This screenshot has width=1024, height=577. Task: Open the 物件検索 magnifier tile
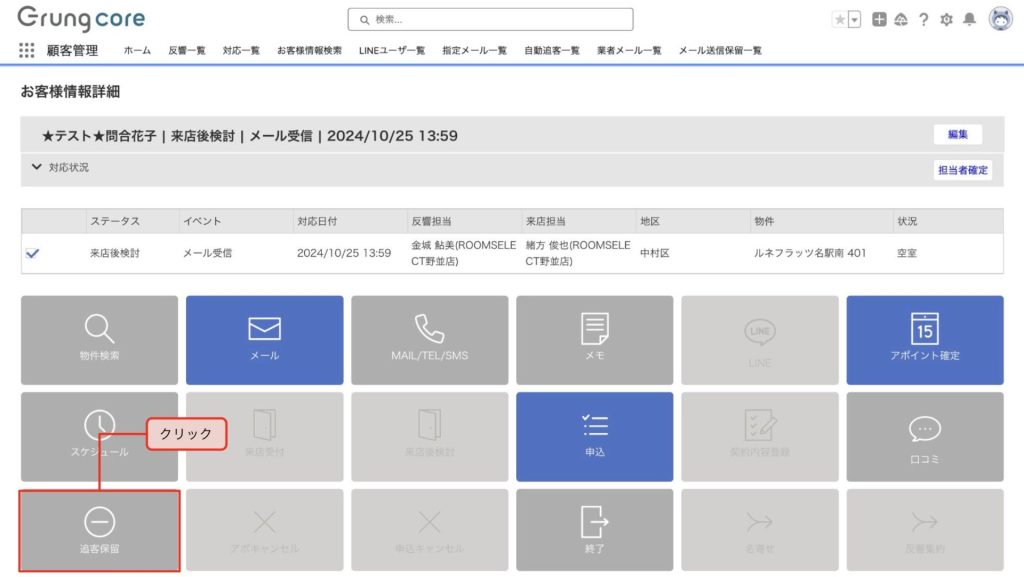99,340
